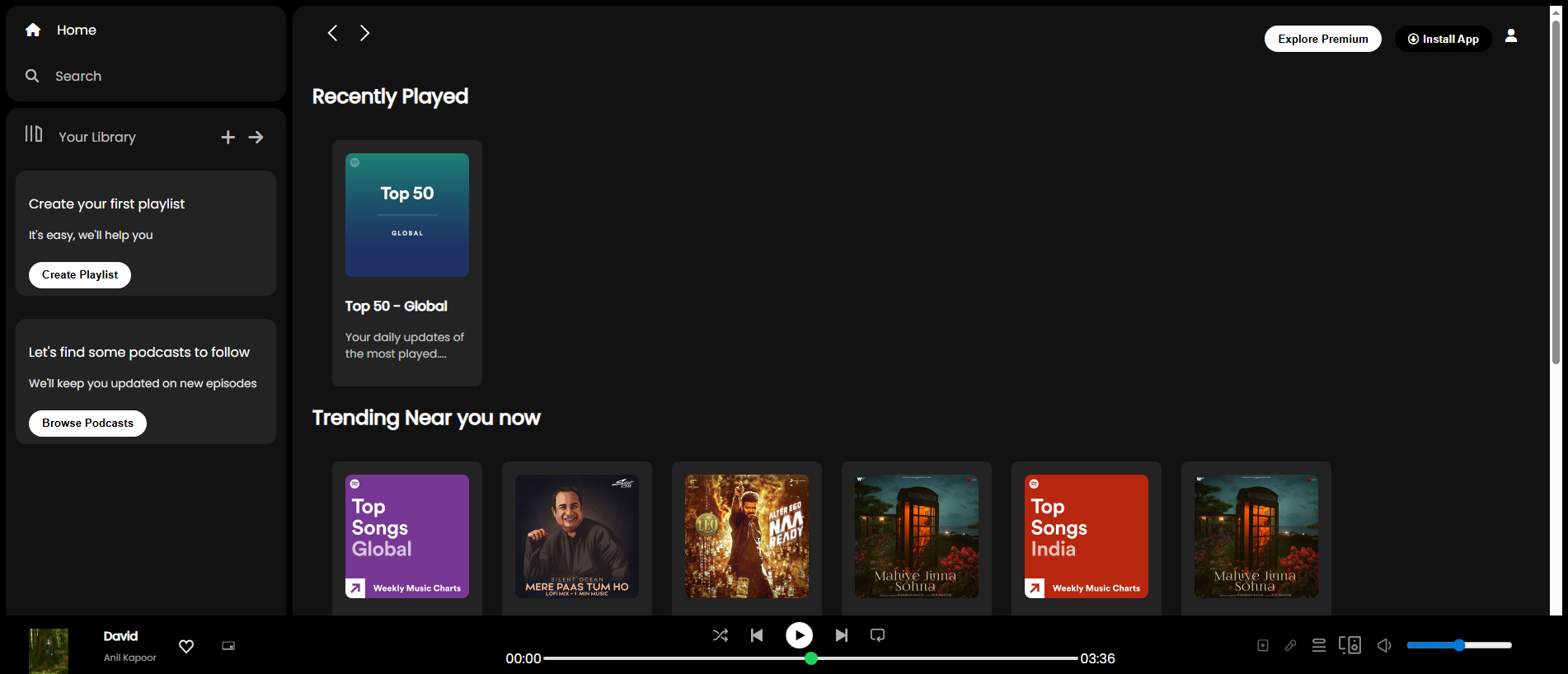
Task: Click the elapsed time "00:00"
Action: (x=523, y=658)
